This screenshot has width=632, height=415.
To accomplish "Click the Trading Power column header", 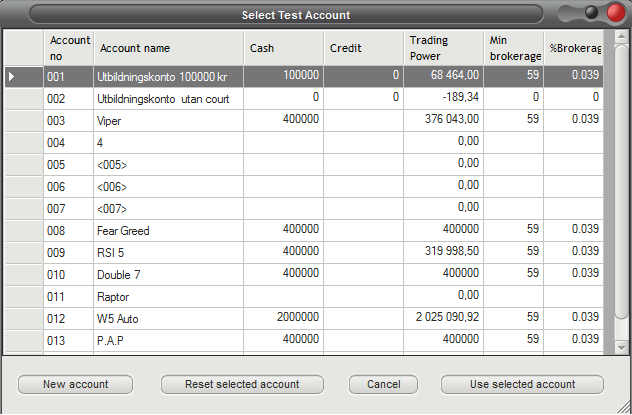I will 443,48.
